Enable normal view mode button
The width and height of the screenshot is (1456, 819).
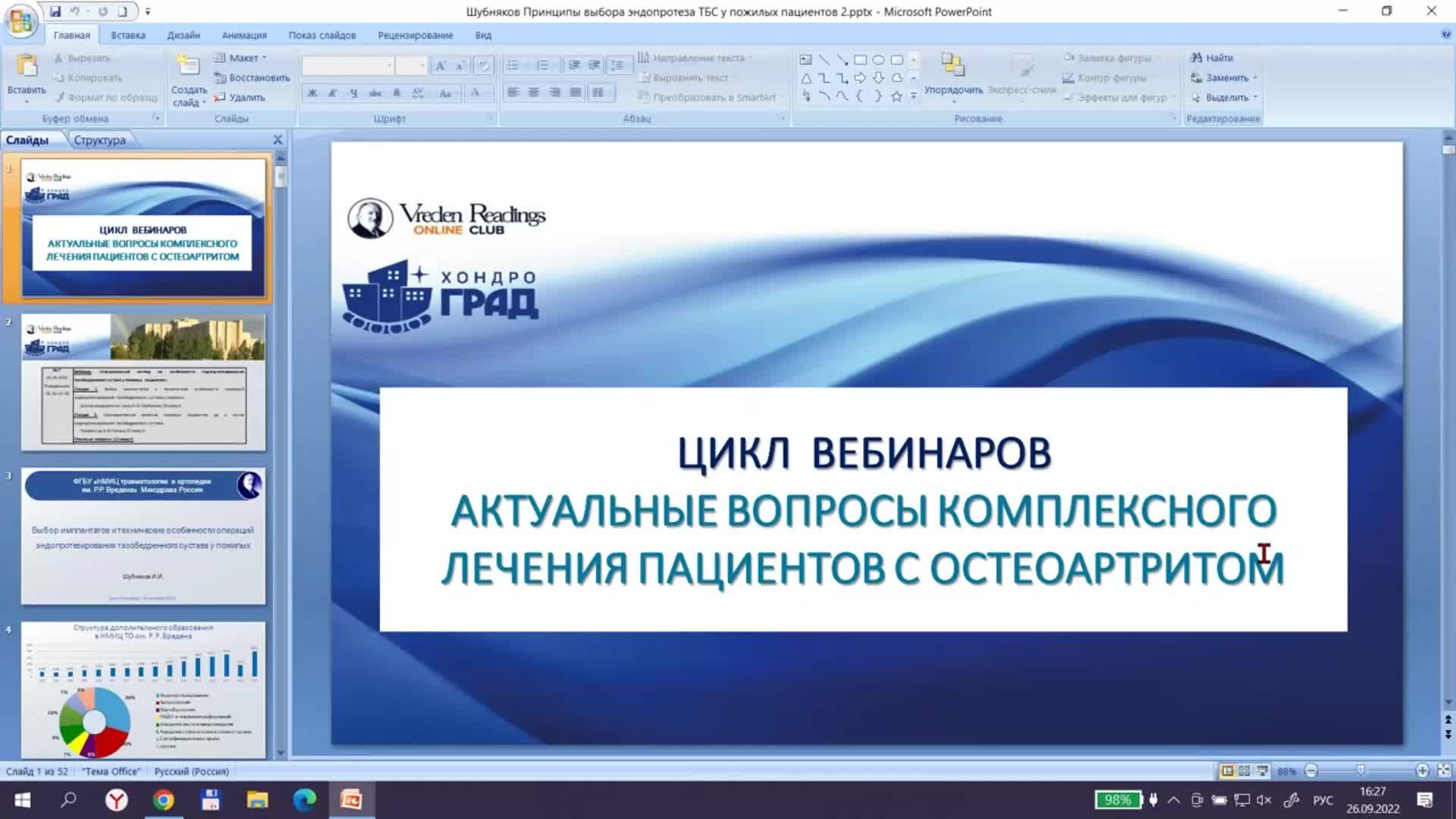click(1227, 770)
